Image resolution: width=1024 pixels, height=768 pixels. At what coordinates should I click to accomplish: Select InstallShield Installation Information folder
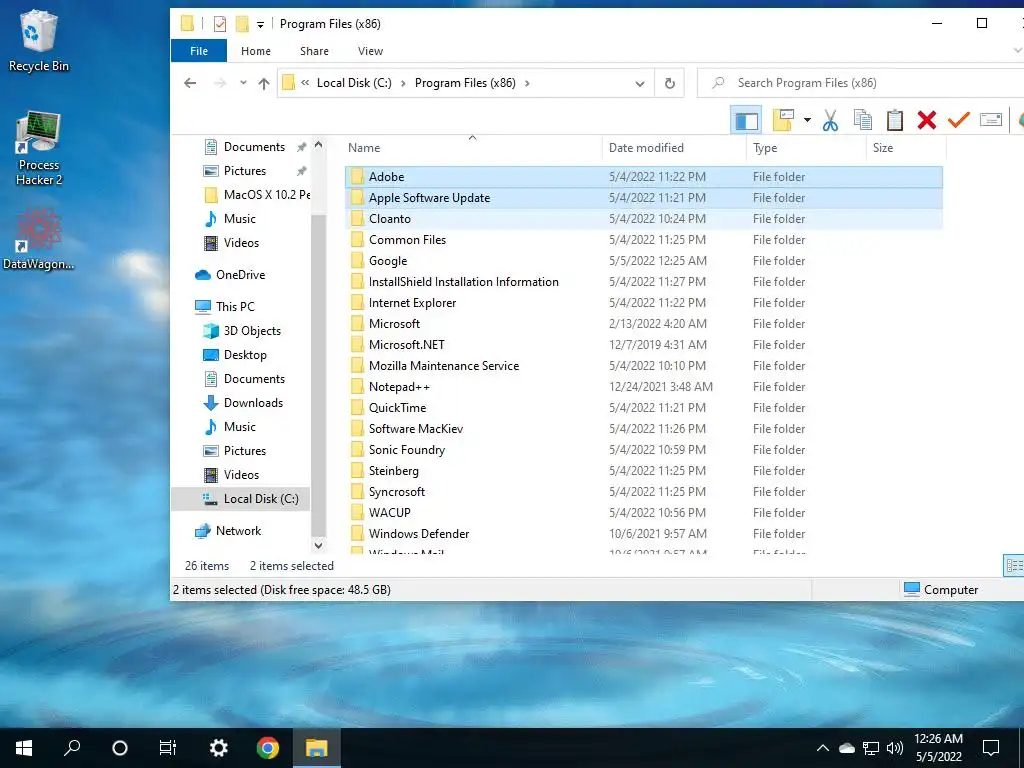[643, 281]
